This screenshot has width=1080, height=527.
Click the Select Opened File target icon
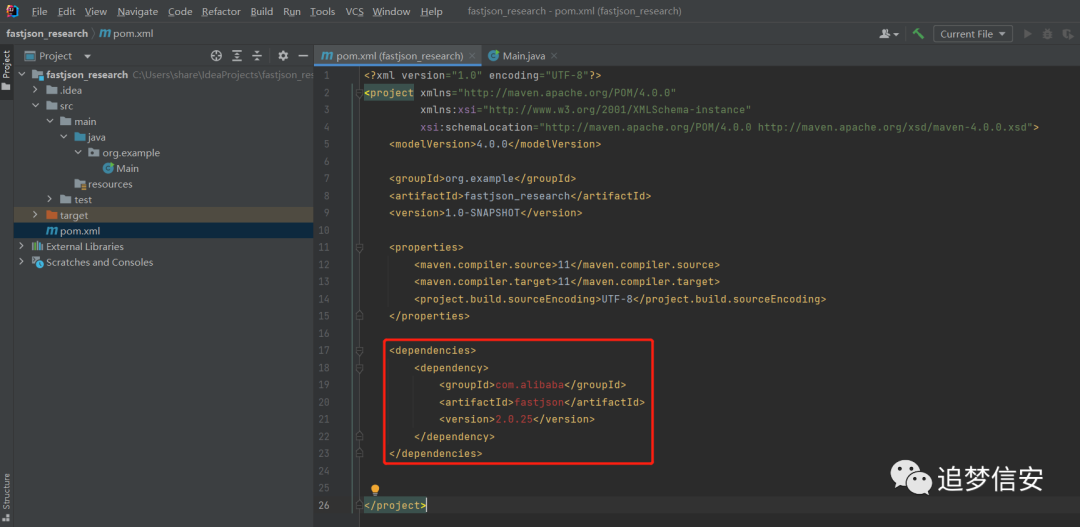[216, 56]
